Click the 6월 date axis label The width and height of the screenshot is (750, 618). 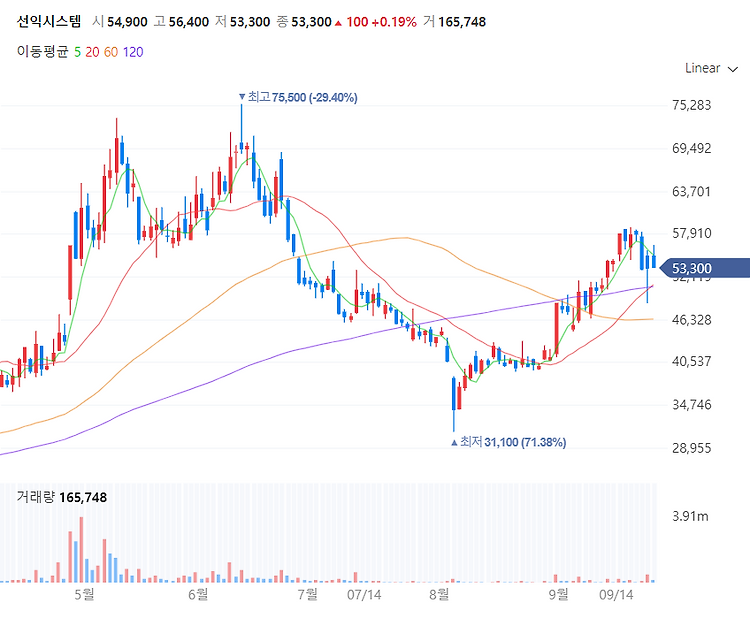pos(198,595)
